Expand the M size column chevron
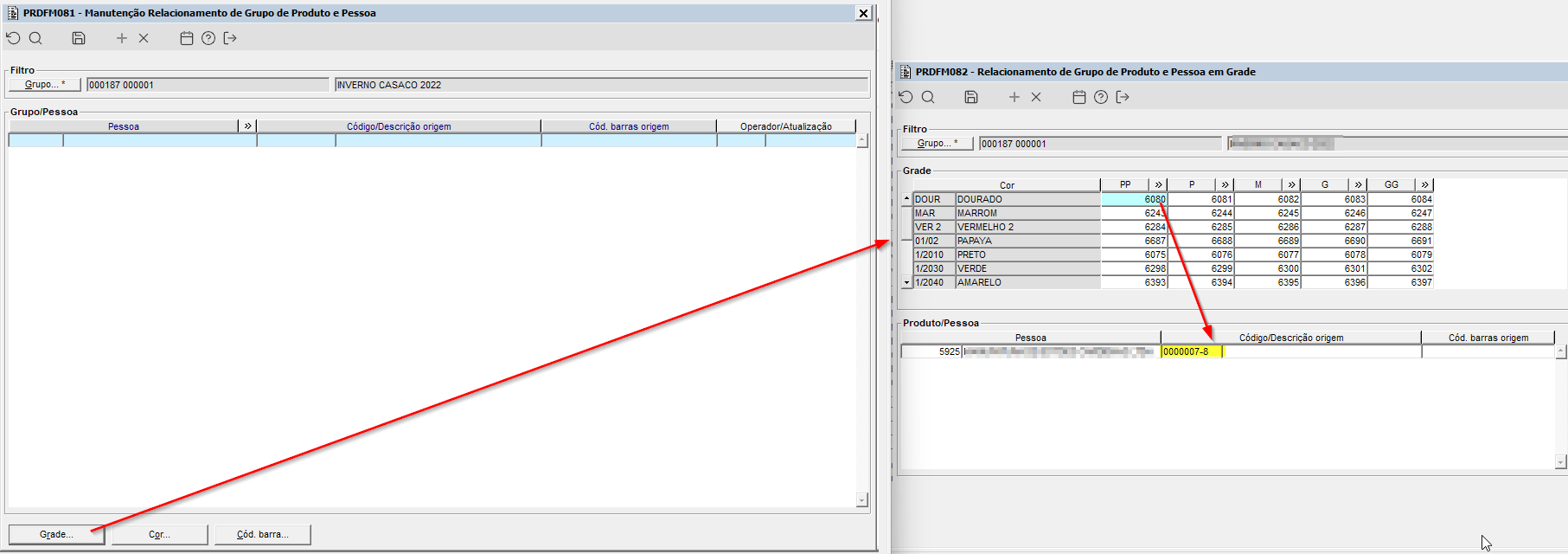 (1291, 184)
